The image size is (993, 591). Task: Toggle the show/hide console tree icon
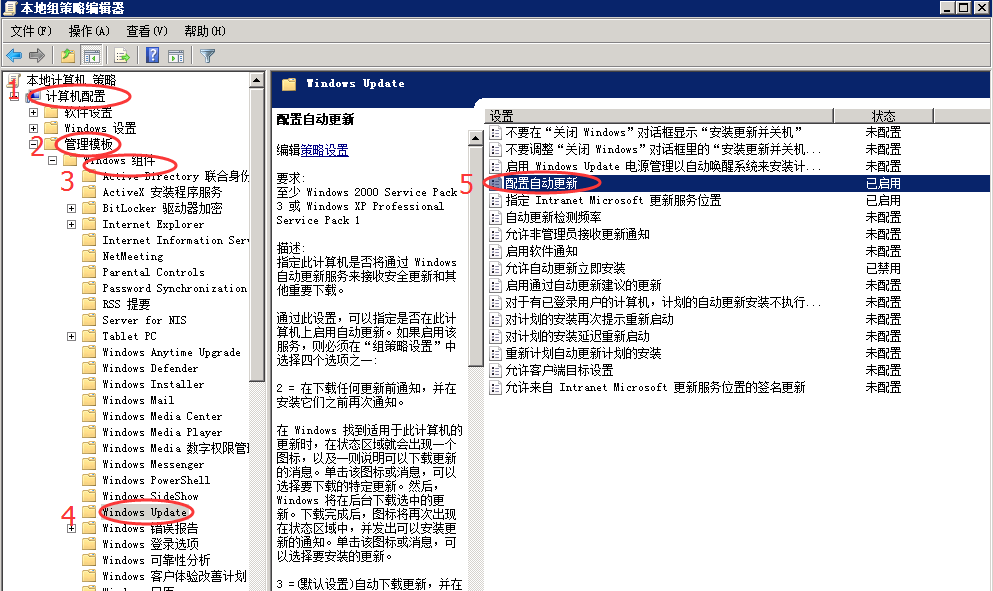coord(91,56)
